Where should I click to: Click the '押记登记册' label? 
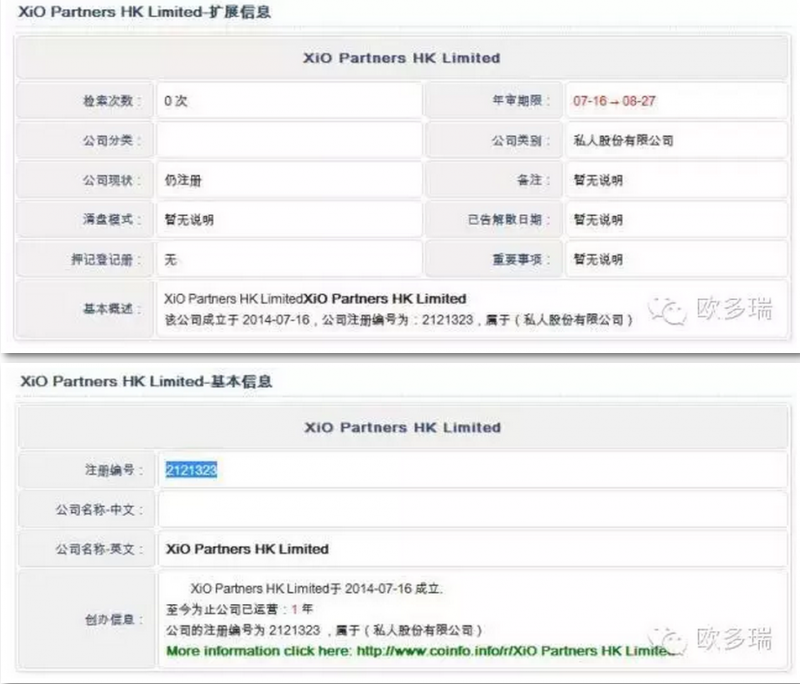click(107, 260)
